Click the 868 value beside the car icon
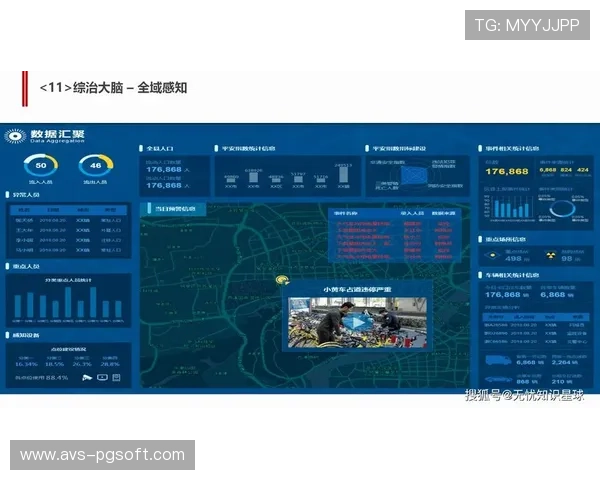Image resolution: width=600 pixels, height=480 pixels. point(522,382)
